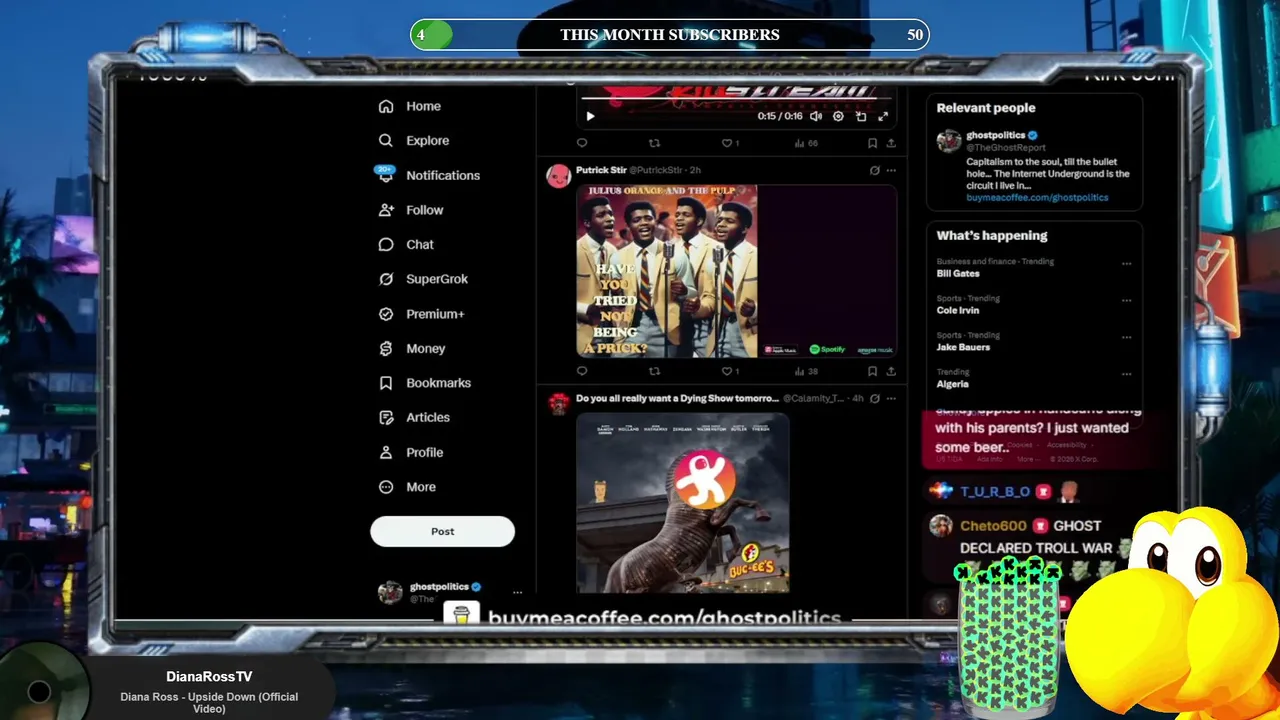Open the Grok icon on the Dying Show post
This screenshot has height=720, width=1280.
pyautogui.click(x=875, y=398)
